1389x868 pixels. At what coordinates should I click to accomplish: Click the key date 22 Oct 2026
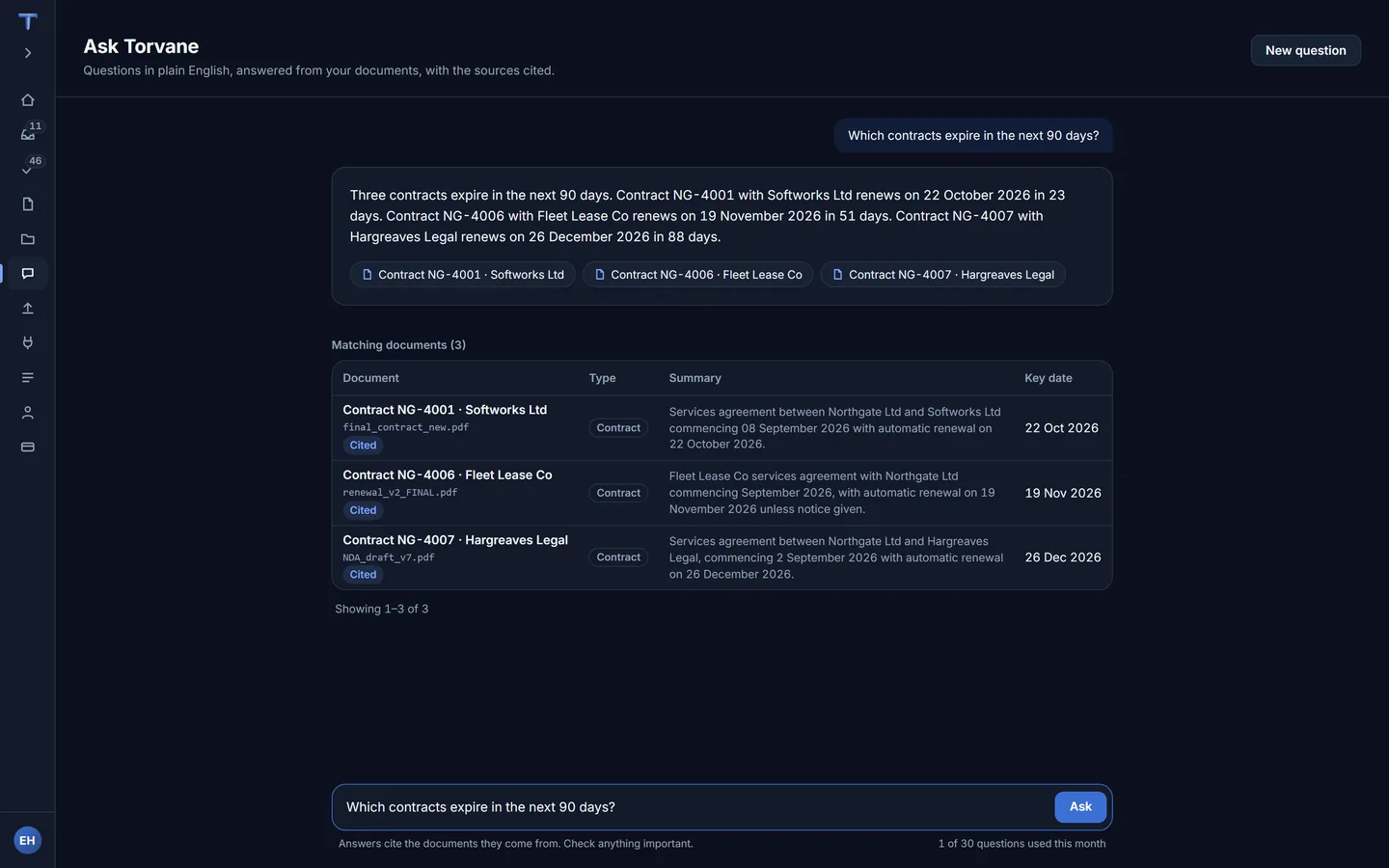(1061, 428)
